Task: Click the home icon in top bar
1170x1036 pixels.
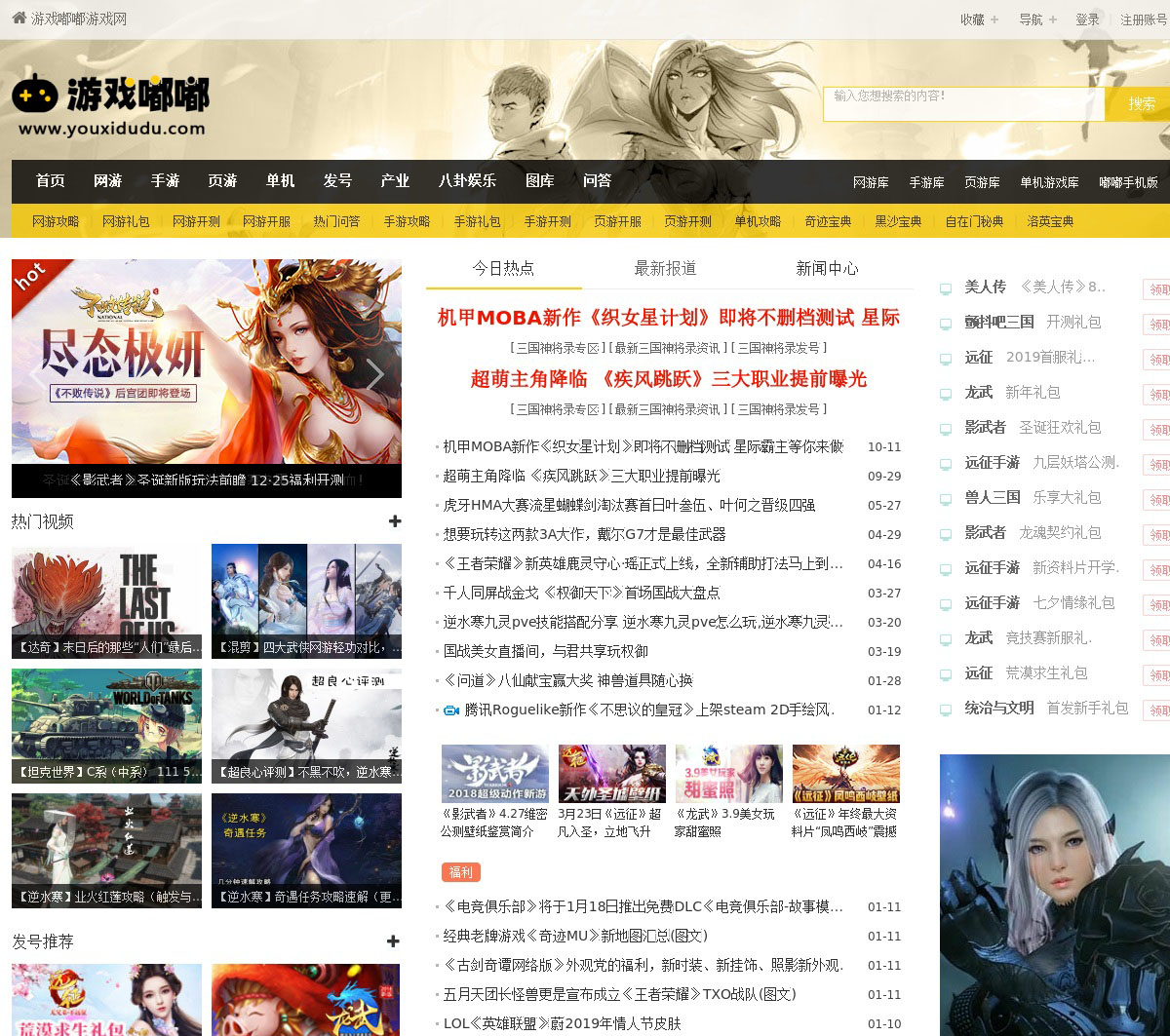Action: pos(19,18)
